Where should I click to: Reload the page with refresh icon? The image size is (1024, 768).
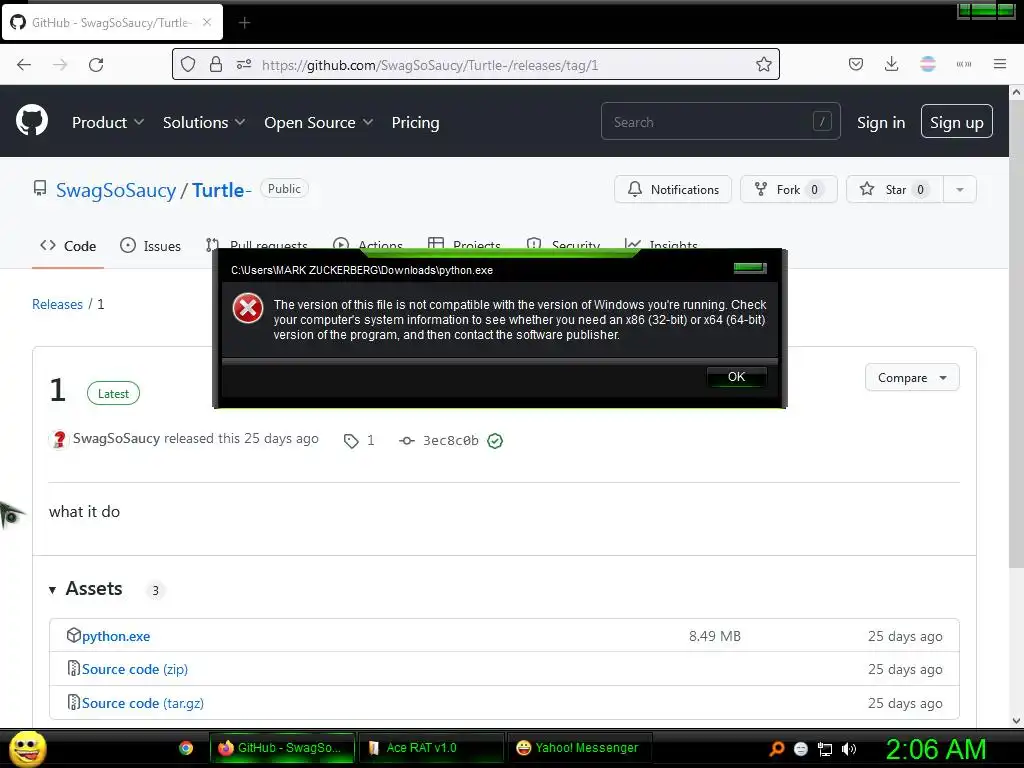click(96, 65)
